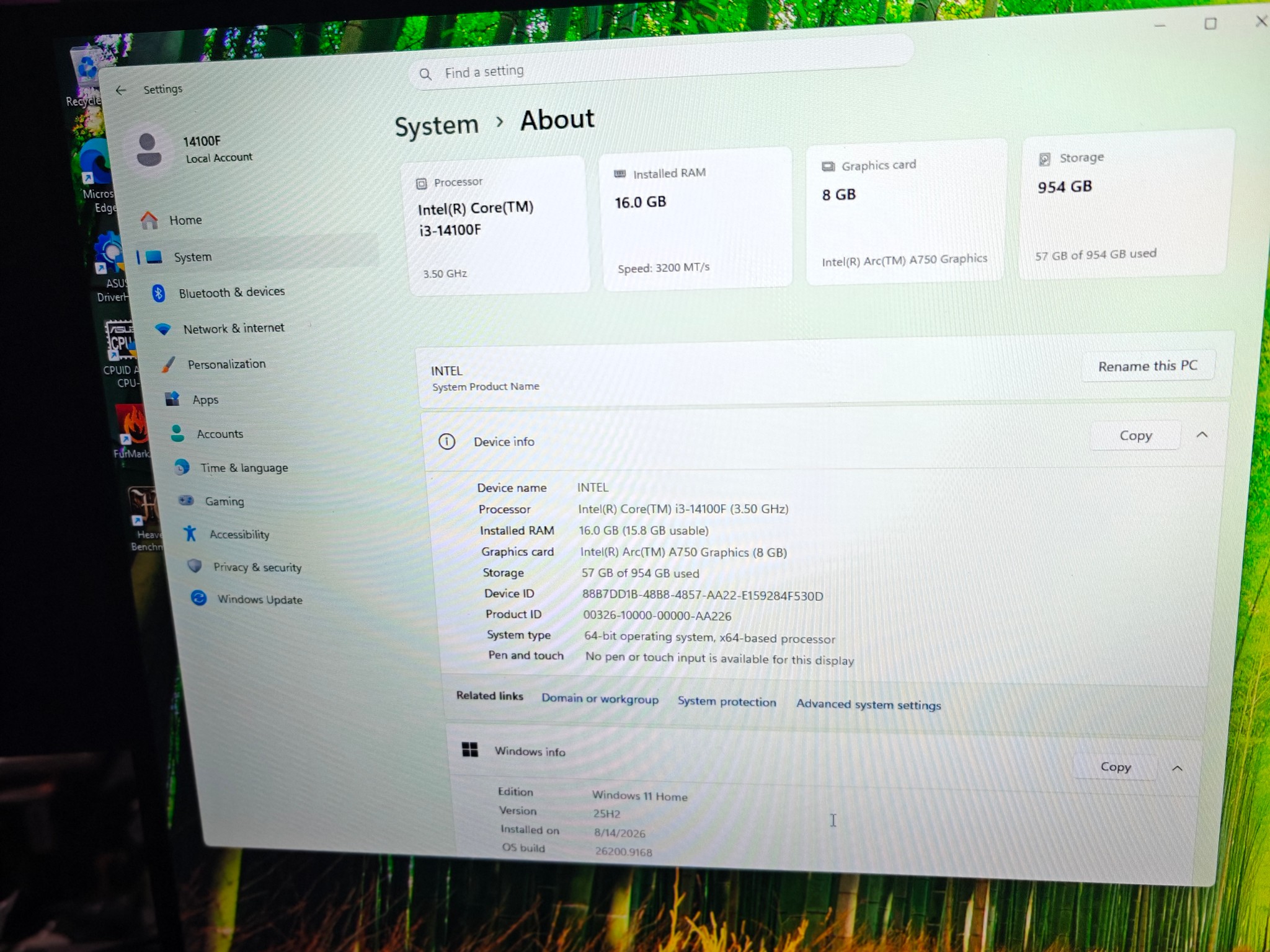Image resolution: width=1270 pixels, height=952 pixels.
Task: Click the CPUID CPU-Z desktop icon
Action: click(122, 355)
